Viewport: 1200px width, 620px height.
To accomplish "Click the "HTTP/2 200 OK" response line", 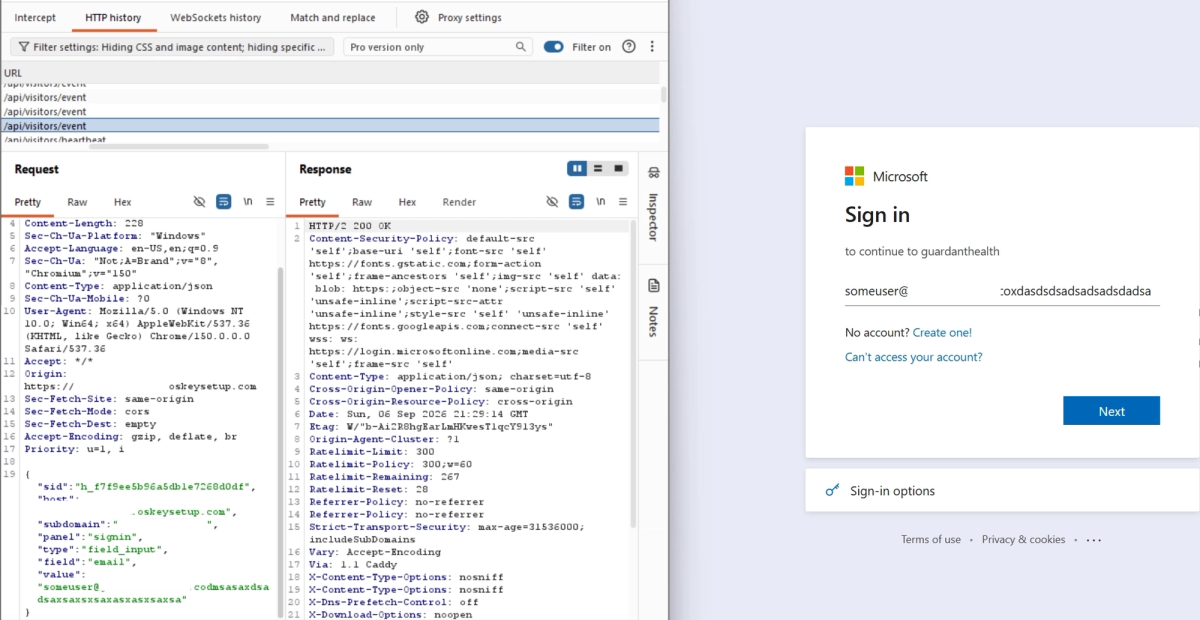I will 351,227.
